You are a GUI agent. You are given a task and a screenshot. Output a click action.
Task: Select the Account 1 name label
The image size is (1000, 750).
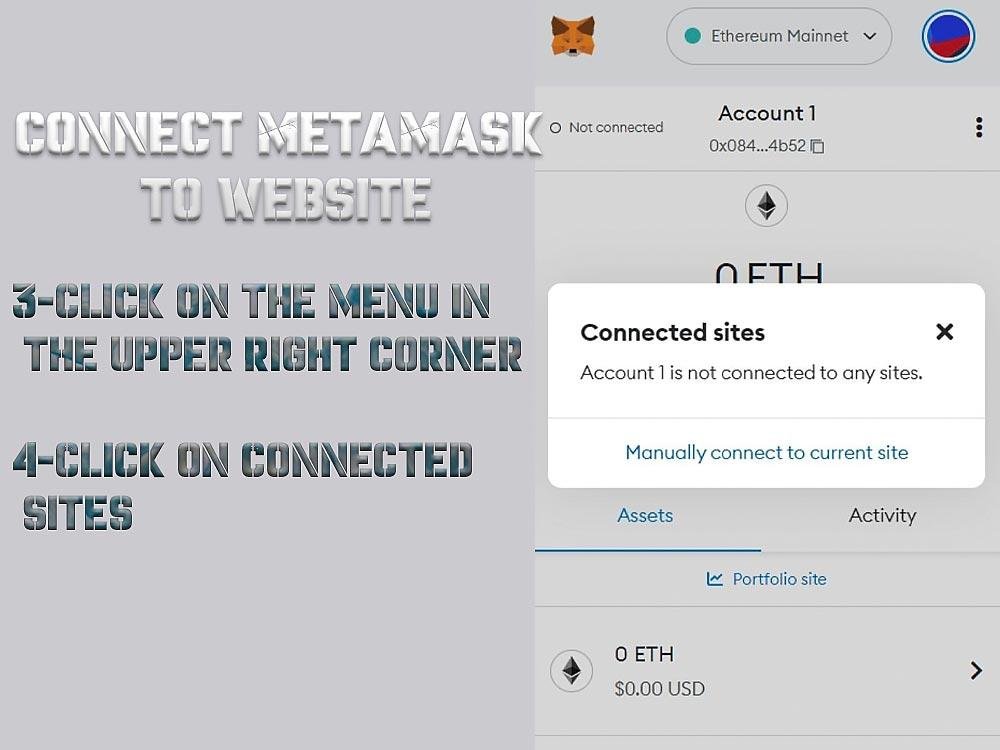(x=767, y=113)
